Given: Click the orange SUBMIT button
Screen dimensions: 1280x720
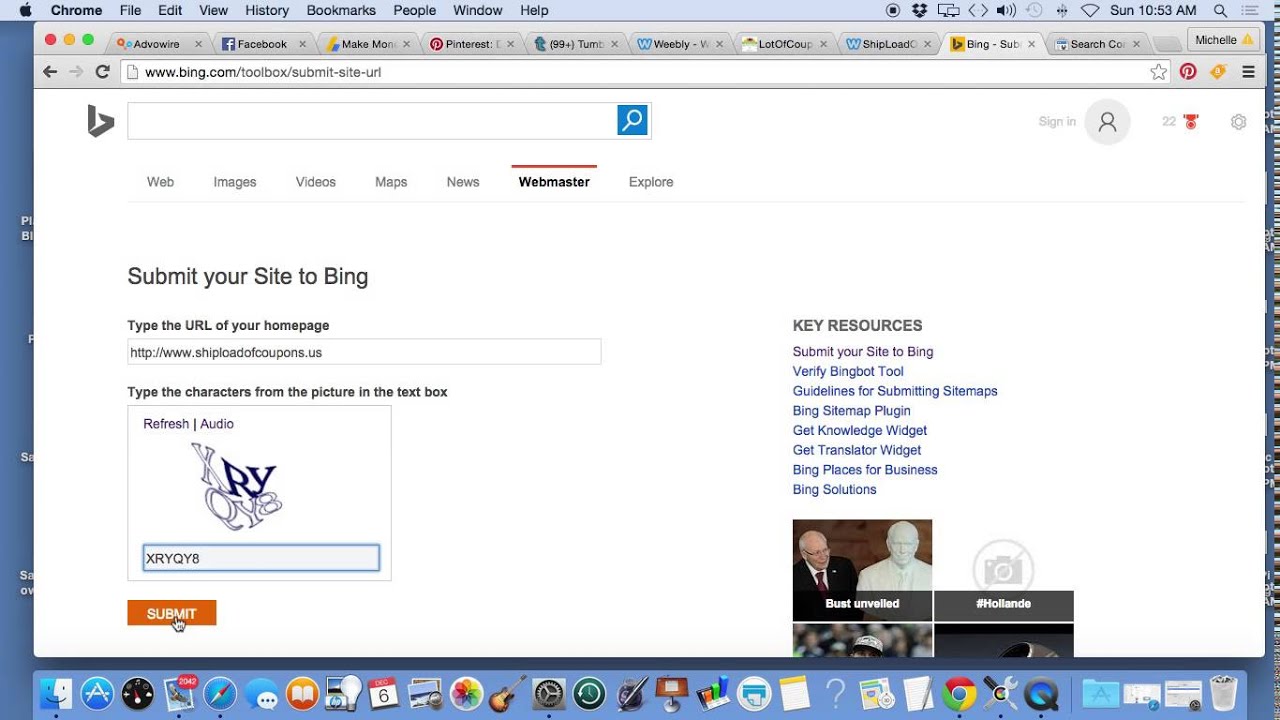Looking at the screenshot, I should [172, 613].
